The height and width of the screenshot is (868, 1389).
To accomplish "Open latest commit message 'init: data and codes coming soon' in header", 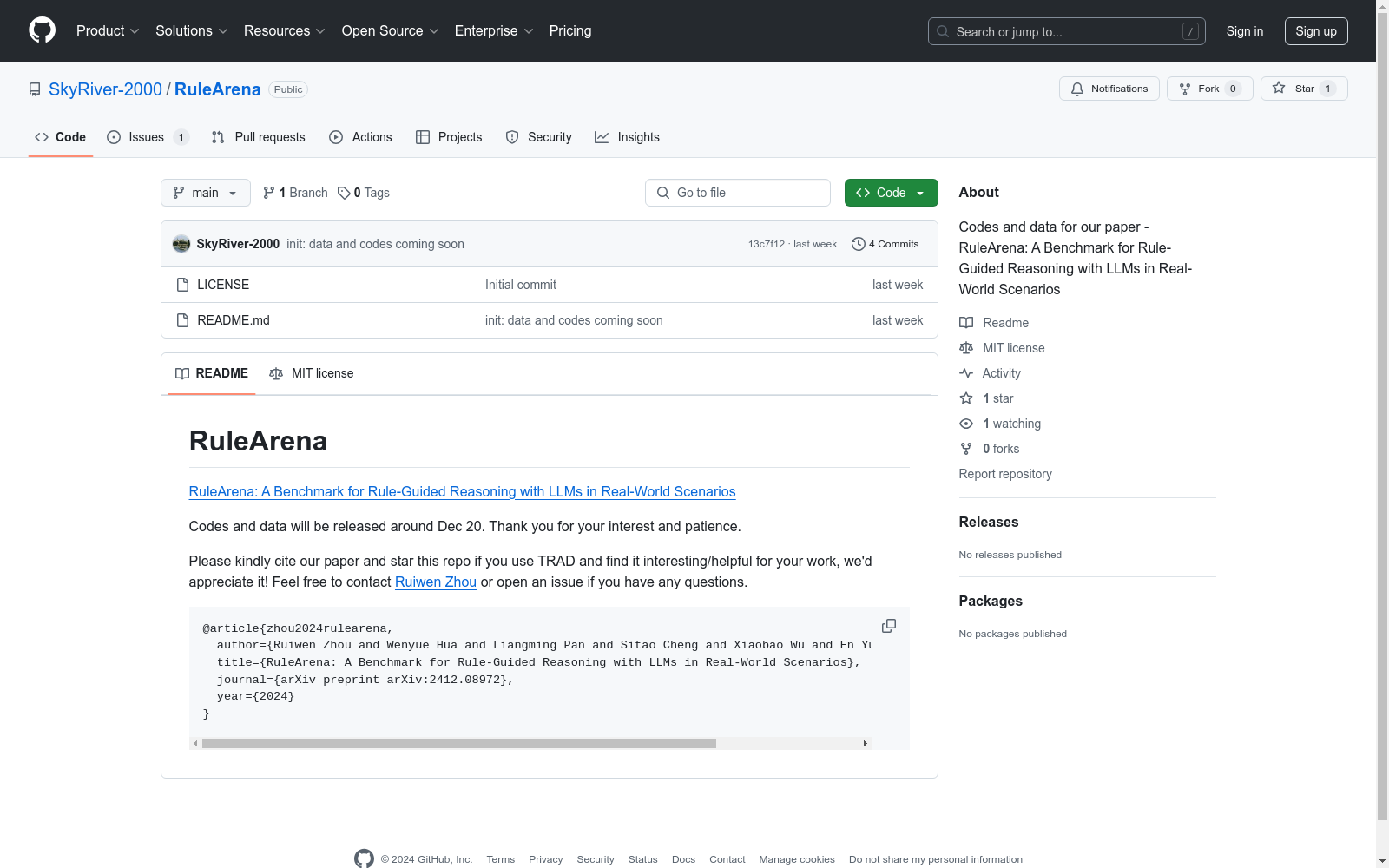I will (x=375, y=244).
